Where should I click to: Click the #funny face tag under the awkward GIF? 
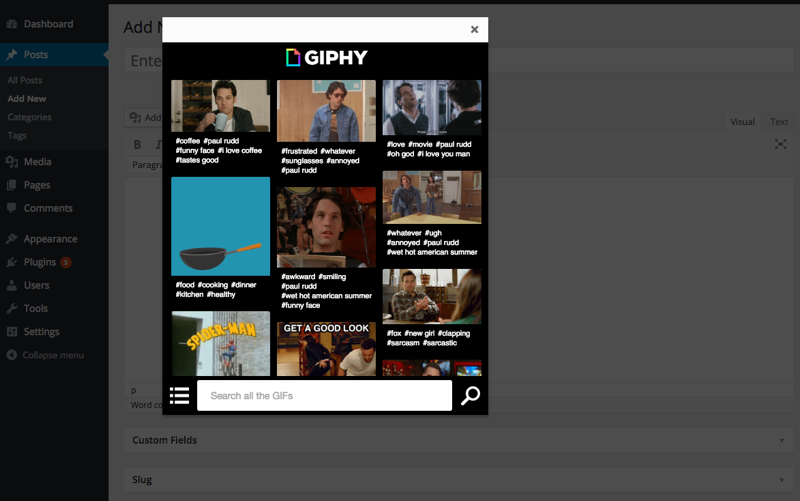pos(301,306)
